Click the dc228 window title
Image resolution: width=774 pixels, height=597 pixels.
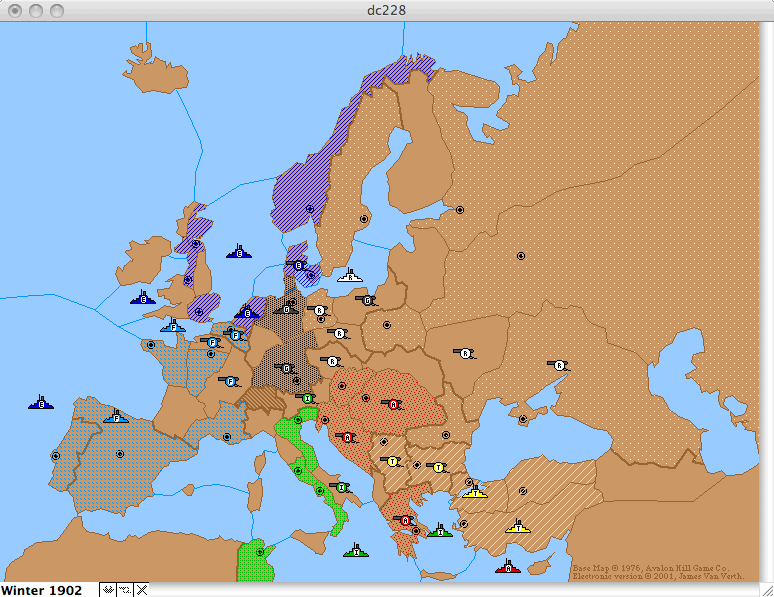[x=387, y=10]
